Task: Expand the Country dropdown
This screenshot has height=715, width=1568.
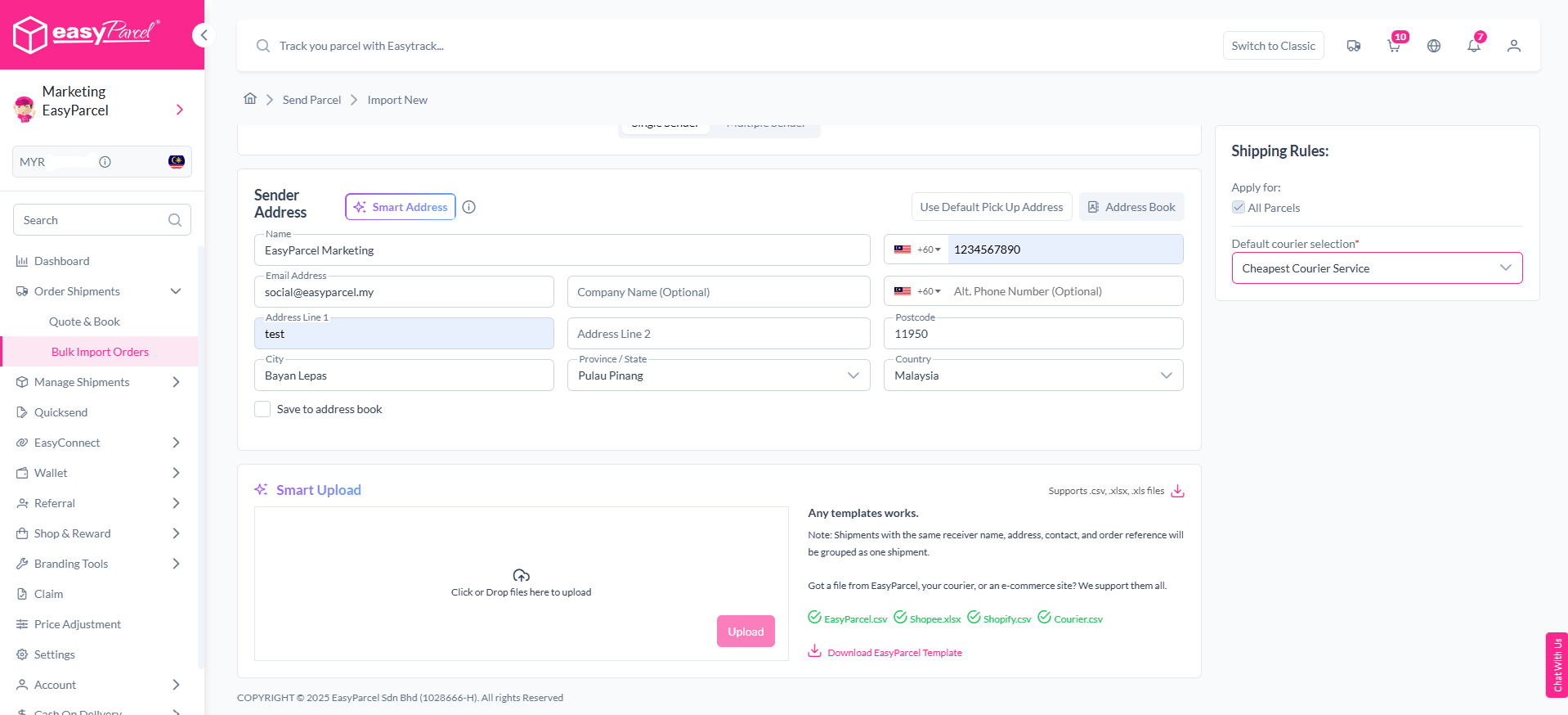Action: [1033, 375]
